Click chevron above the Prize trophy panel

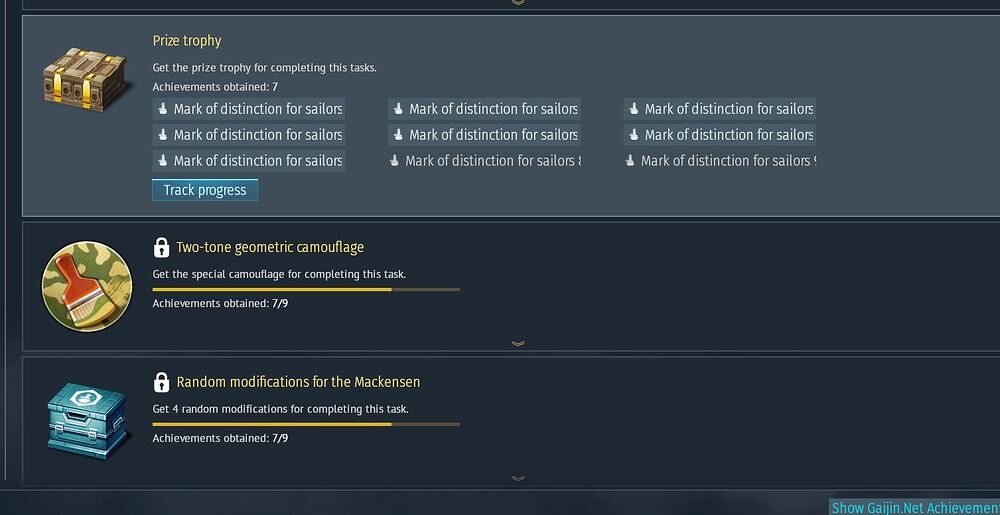518,3
